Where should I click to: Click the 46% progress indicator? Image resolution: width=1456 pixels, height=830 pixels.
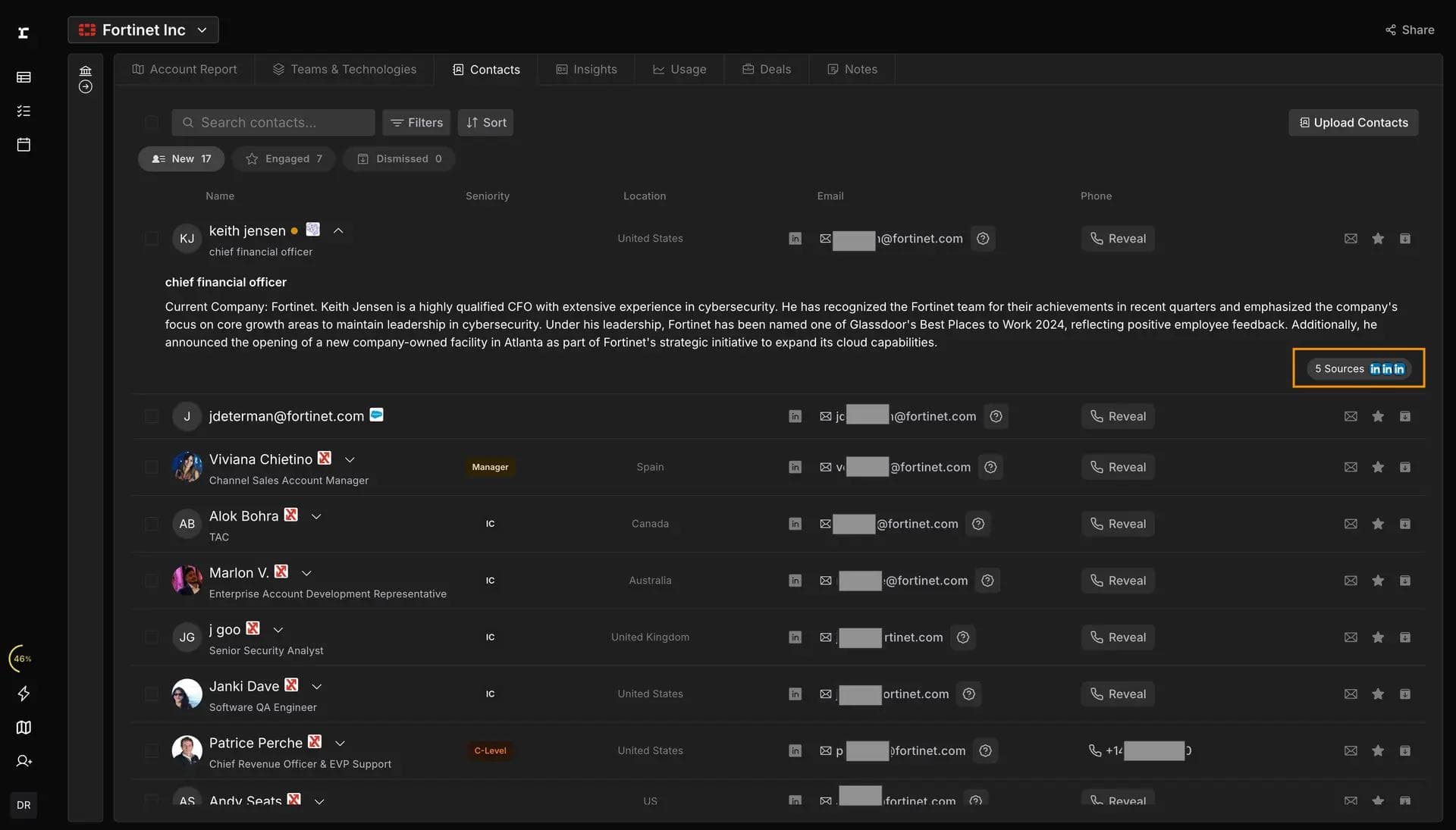click(20, 659)
